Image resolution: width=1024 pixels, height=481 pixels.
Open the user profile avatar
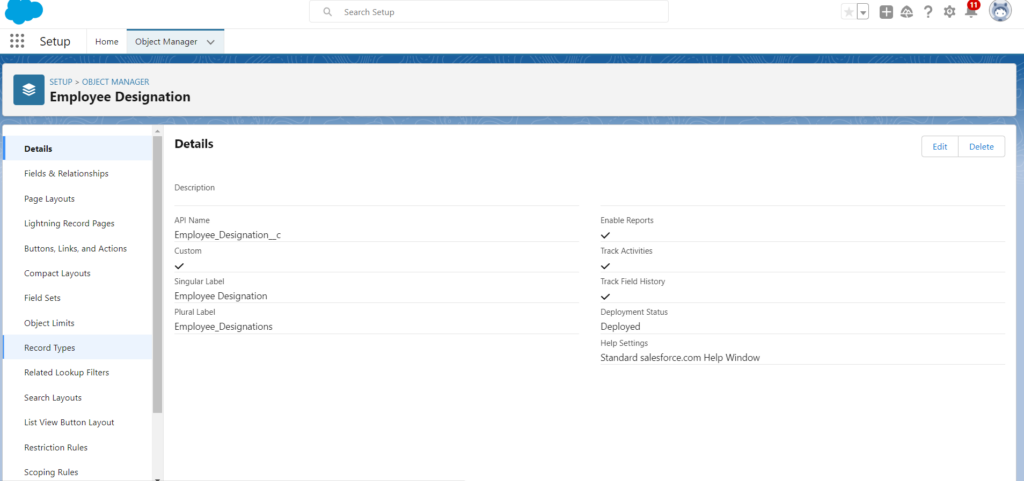point(1000,11)
